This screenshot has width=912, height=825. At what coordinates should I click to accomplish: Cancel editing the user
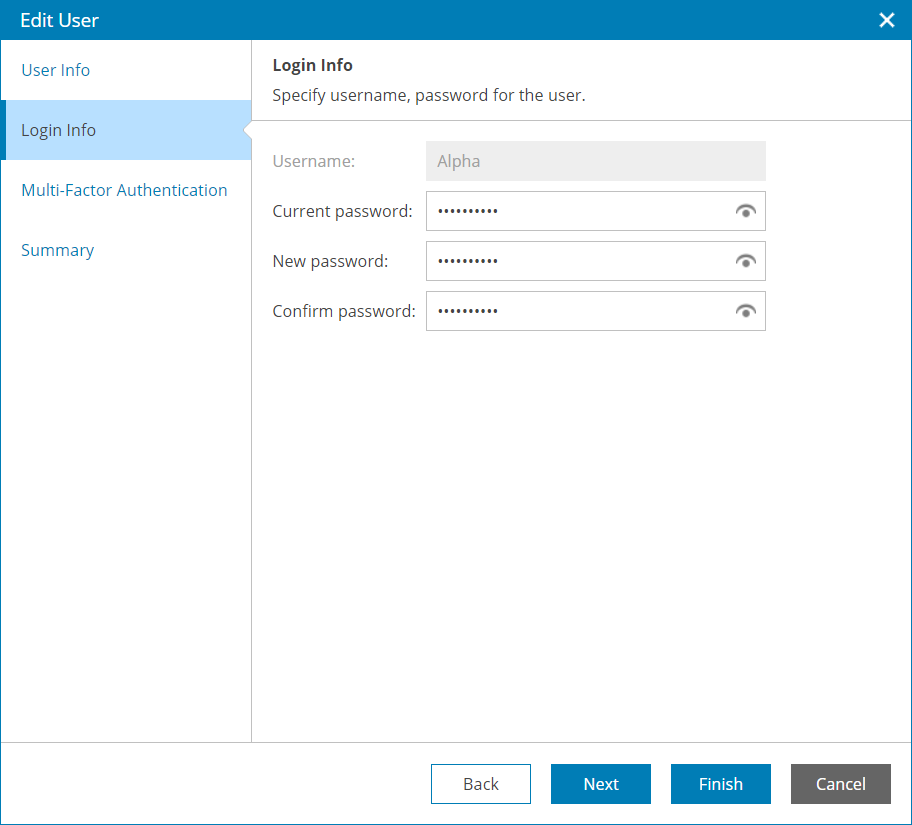[841, 784]
